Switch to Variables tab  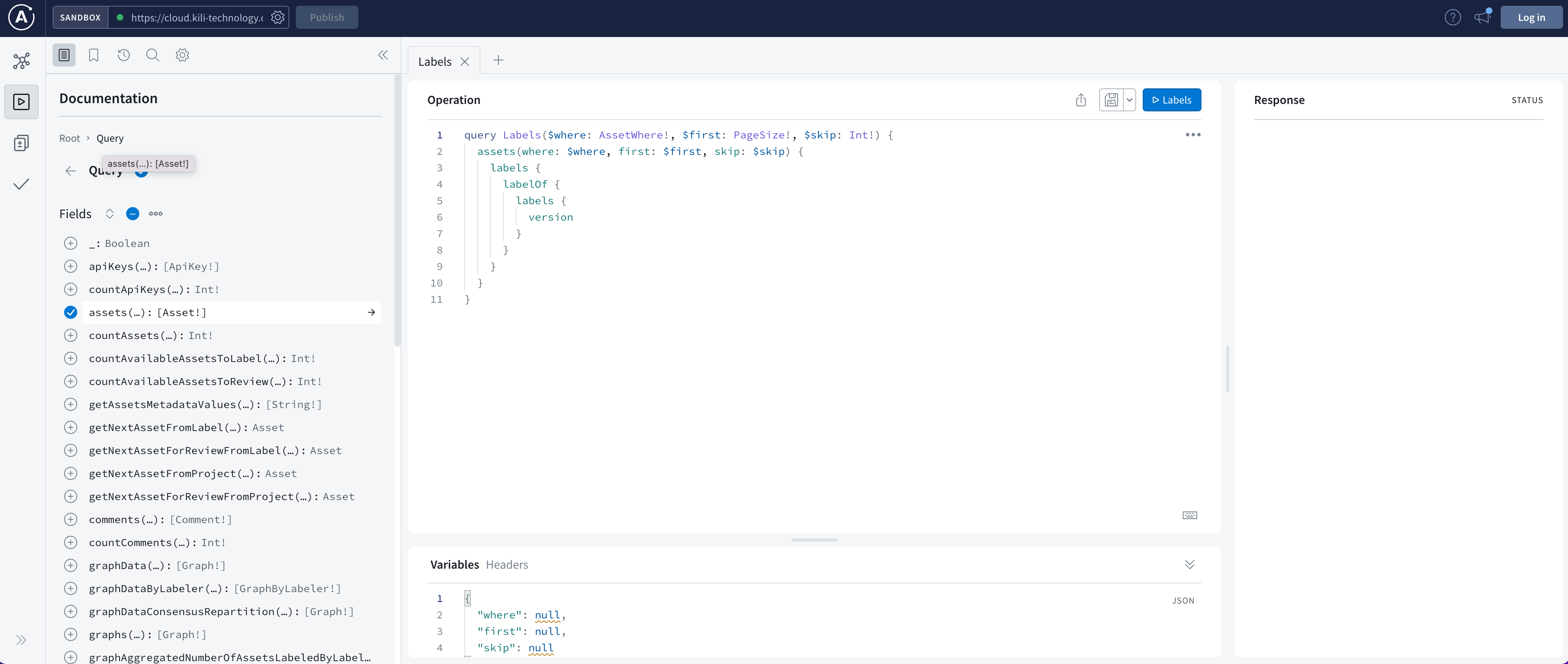click(x=455, y=565)
